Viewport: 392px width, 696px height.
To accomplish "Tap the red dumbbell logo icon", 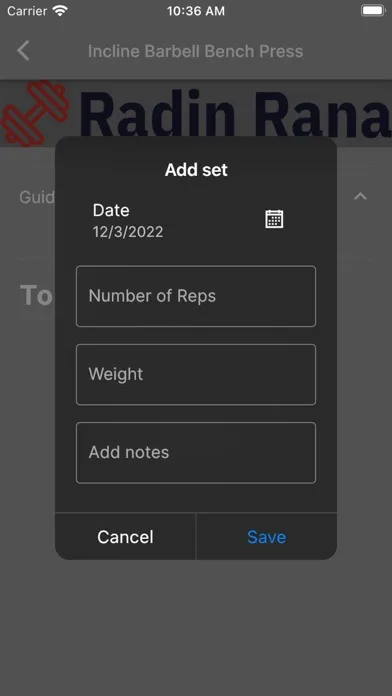I will pyautogui.click(x=35, y=113).
